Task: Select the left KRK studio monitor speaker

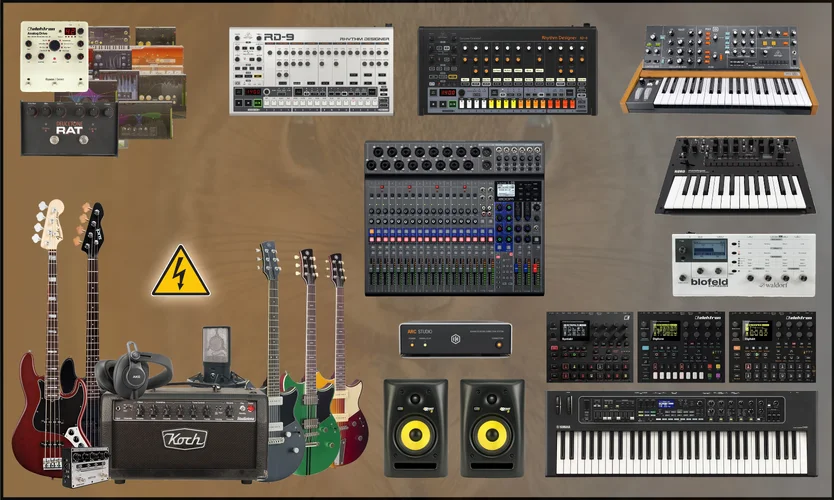Action: click(x=416, y=428)
